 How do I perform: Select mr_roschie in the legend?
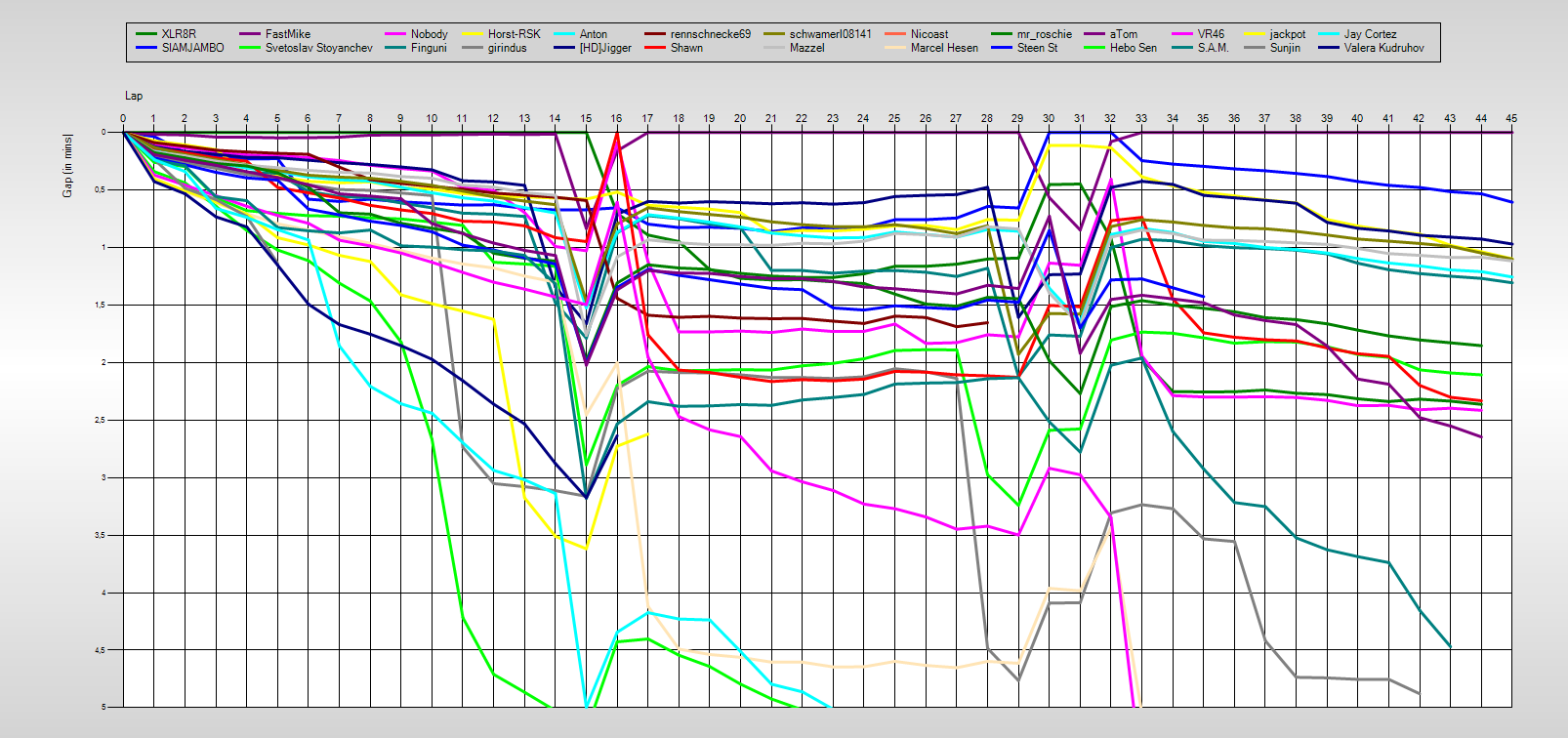[x=1044, y=34]
